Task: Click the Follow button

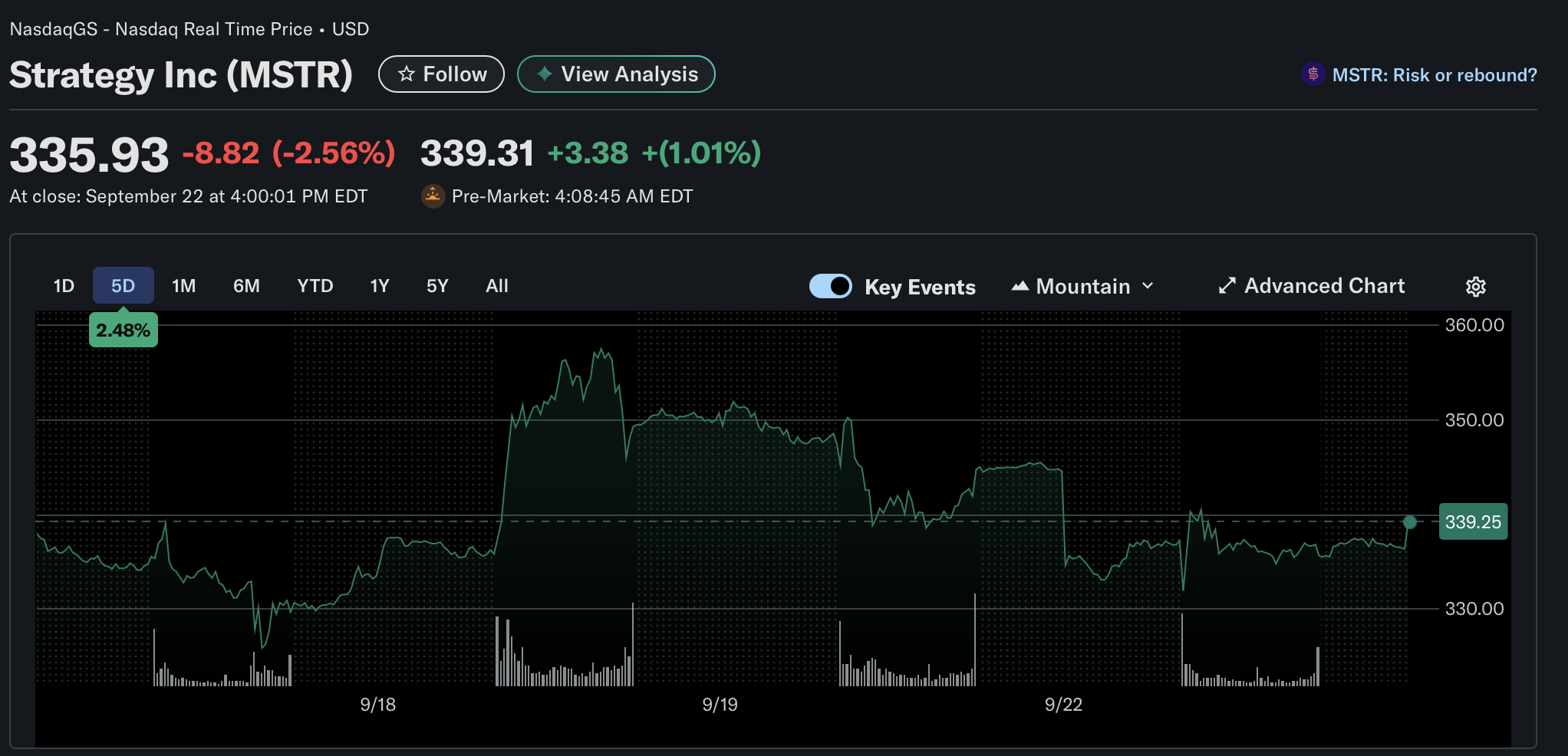Action: (441, 74)
